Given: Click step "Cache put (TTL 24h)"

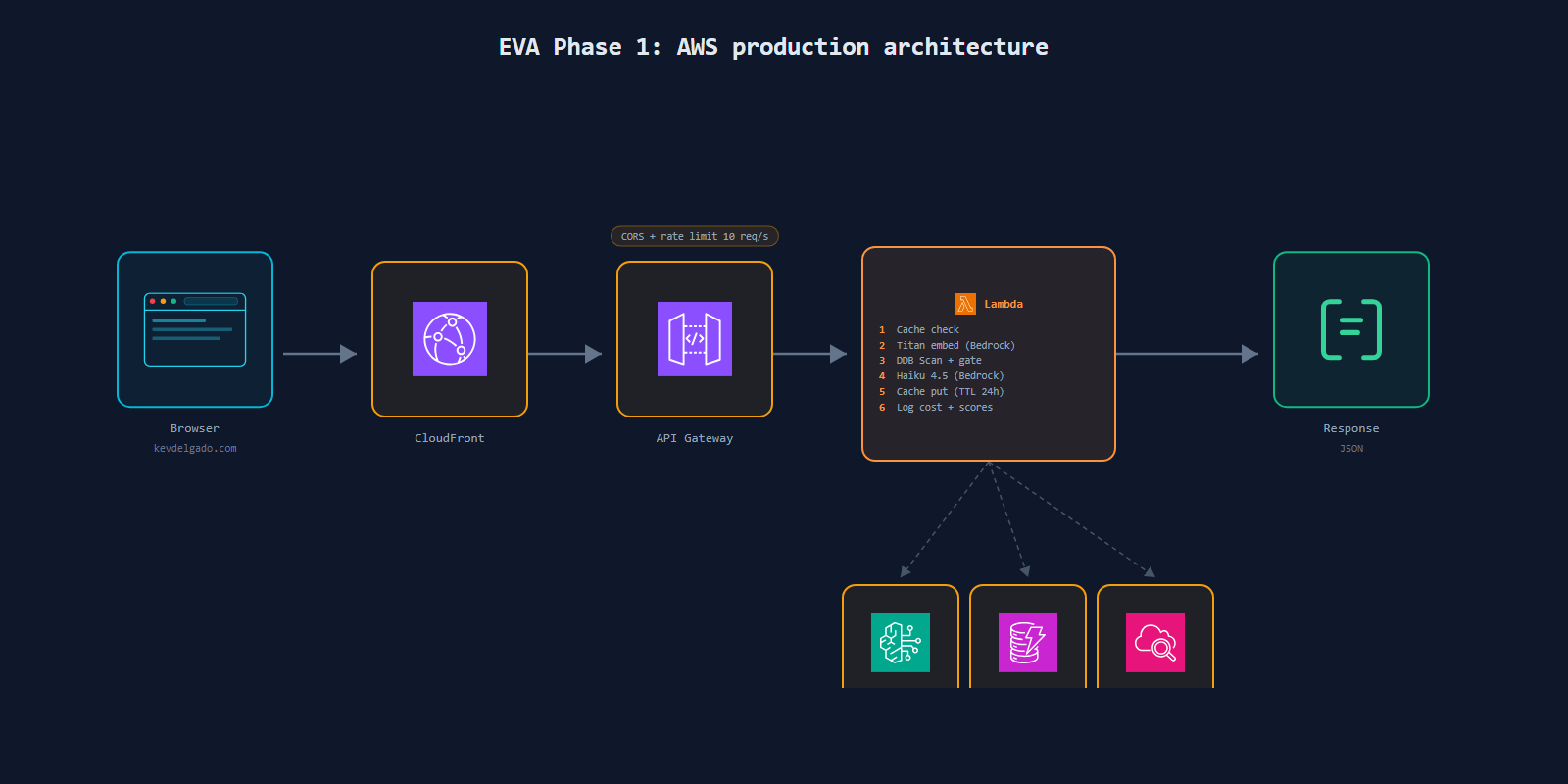Looking at the screenshot, I should 950,392.
